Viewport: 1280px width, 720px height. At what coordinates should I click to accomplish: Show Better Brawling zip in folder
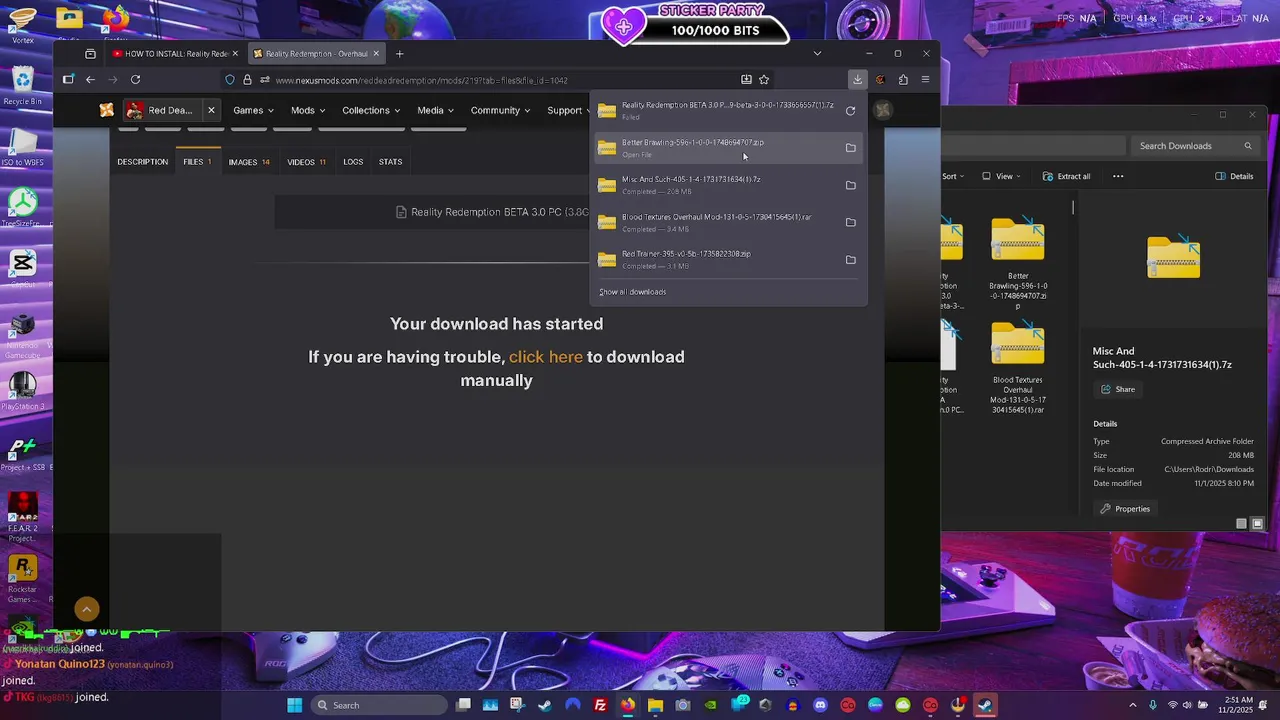pyautogui.click(x=850, y=148)
